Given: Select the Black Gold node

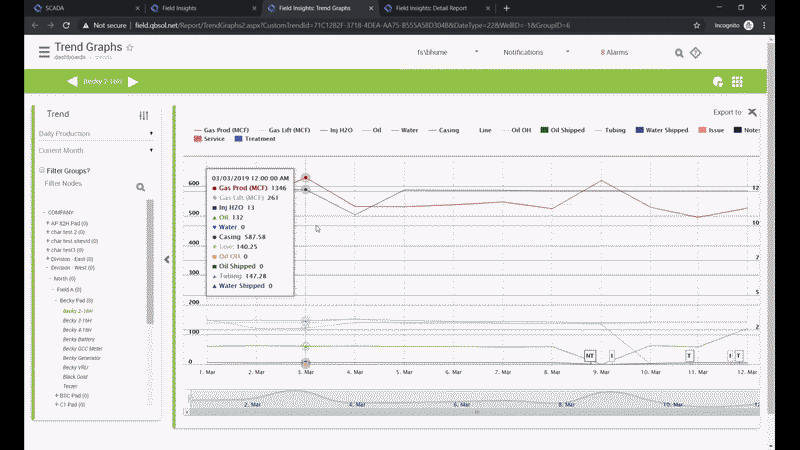Looking at the screenshot, I should [x=75, y=377].
